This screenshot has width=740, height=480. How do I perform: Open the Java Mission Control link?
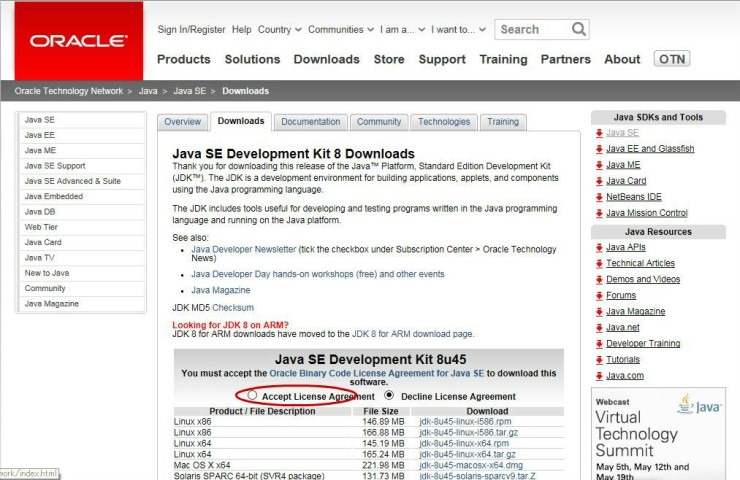tap(647, 213)
